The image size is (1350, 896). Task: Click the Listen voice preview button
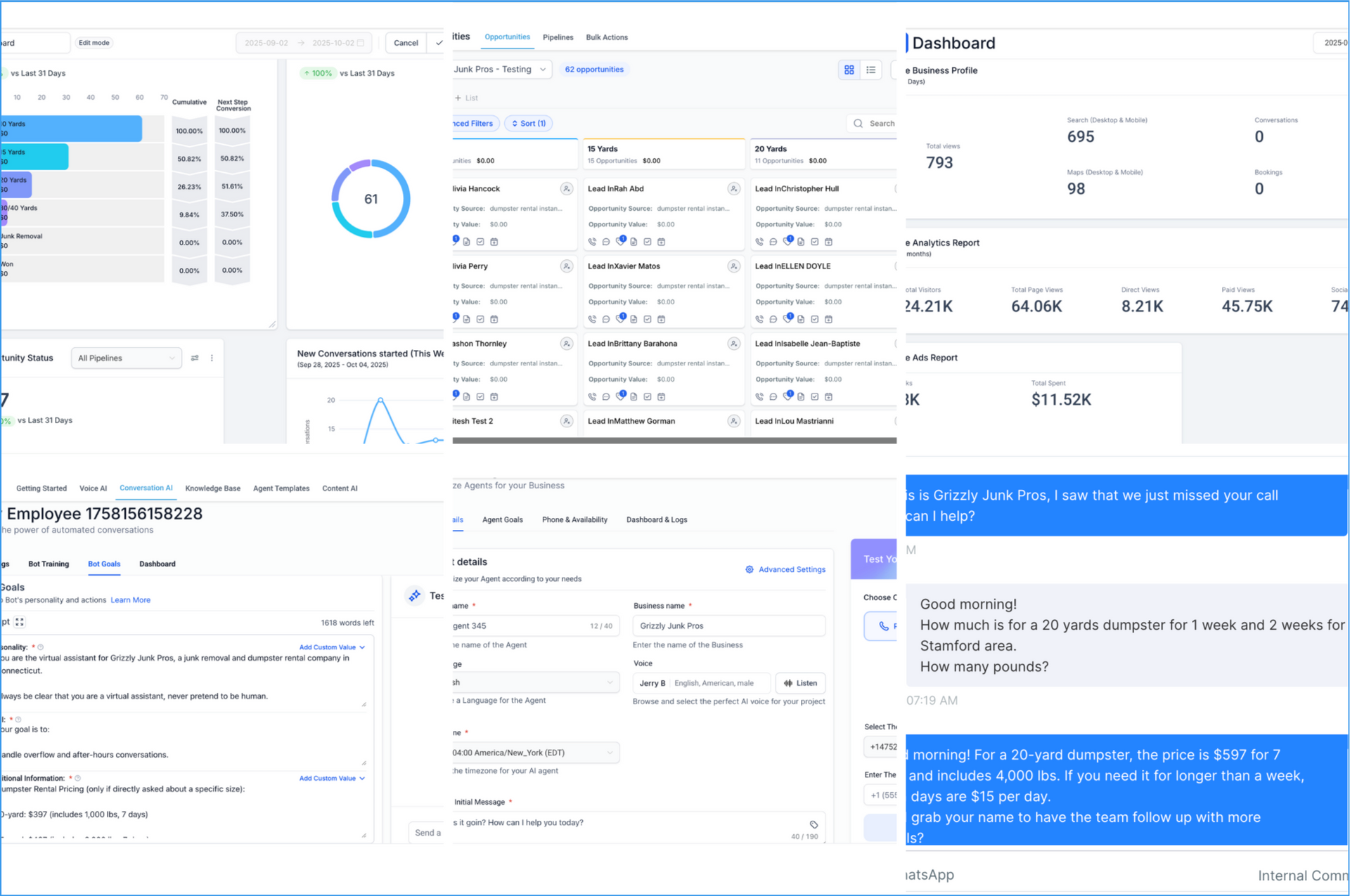(x=800, y=683)
